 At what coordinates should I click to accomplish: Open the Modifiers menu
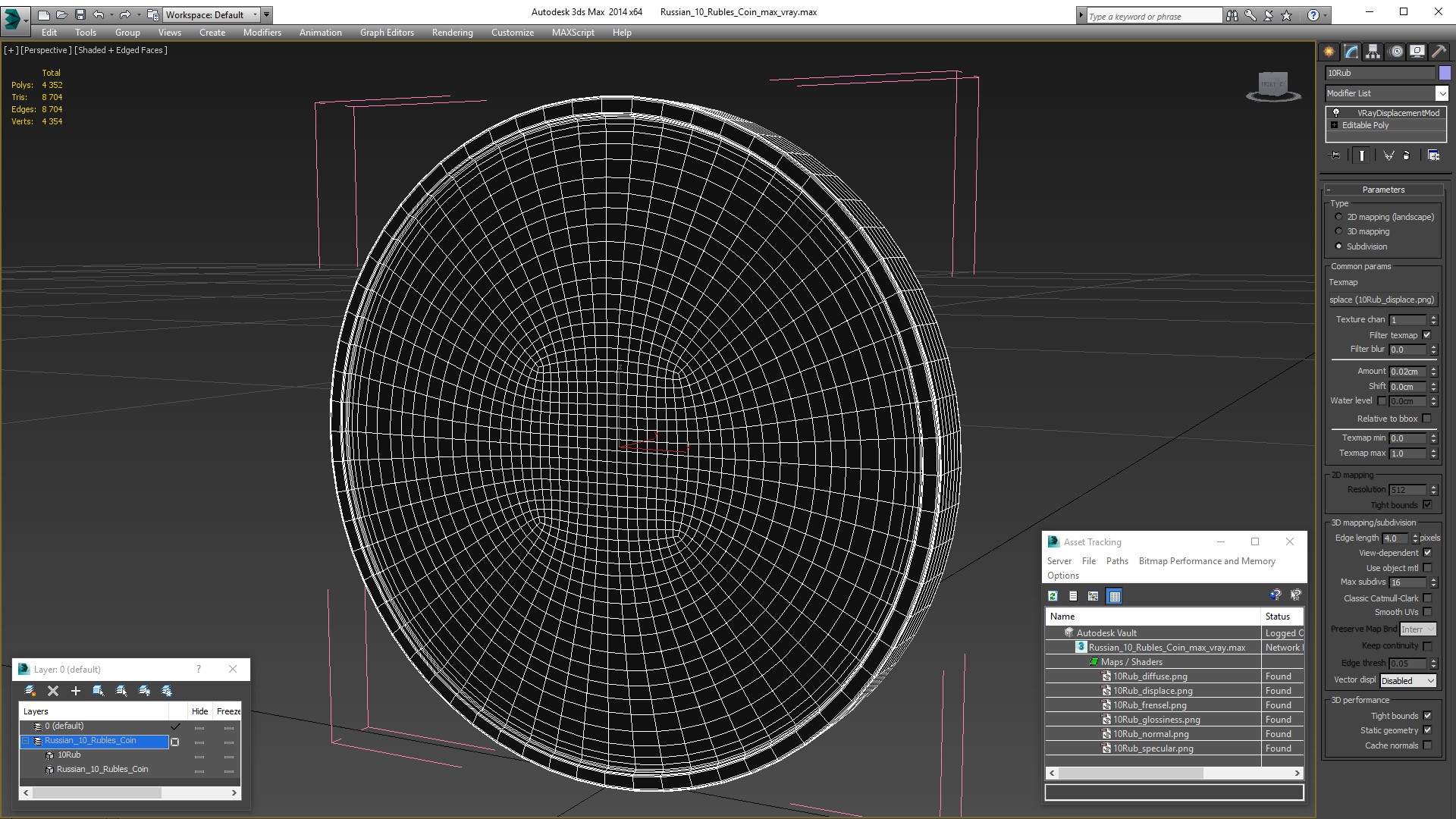(262, 33)
